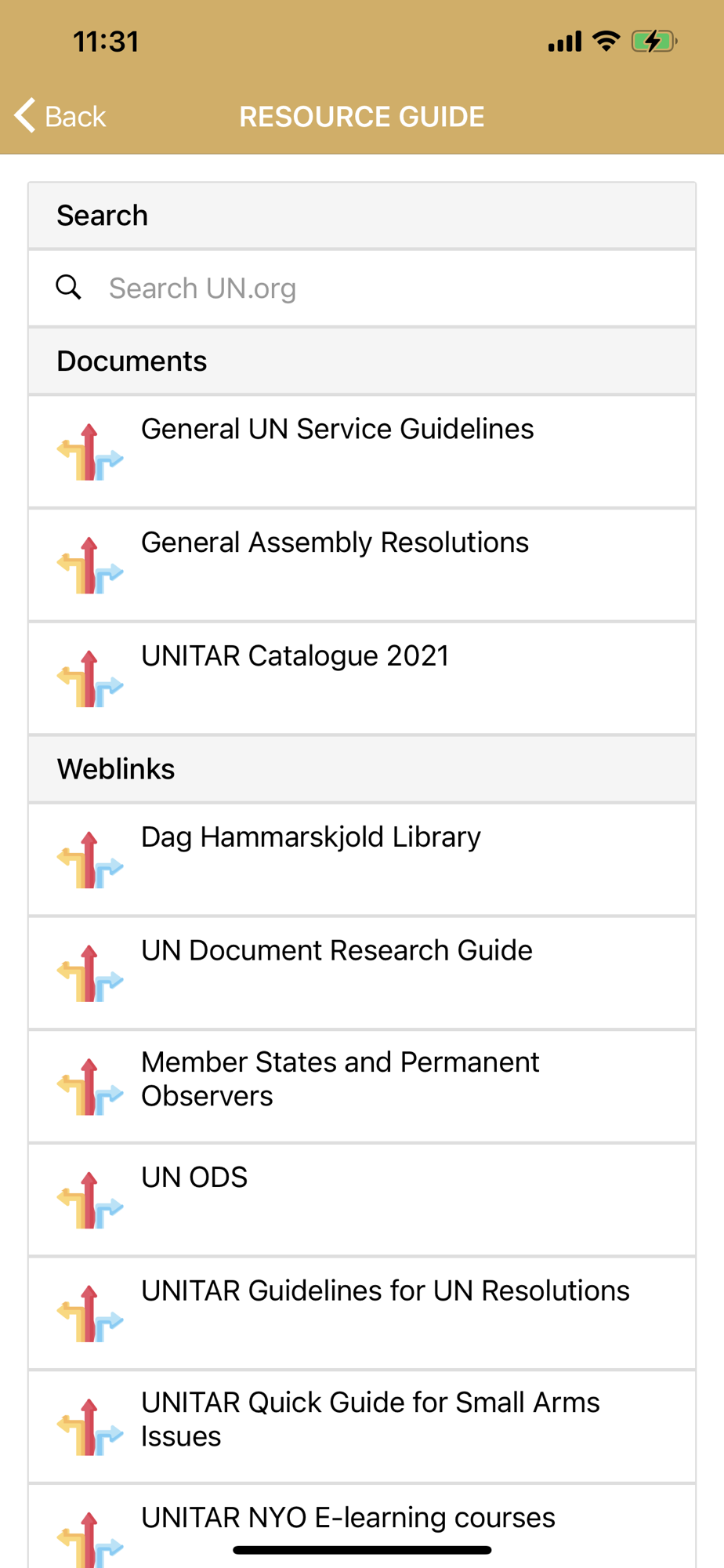The image size is (724, 1568).
Task: Open General UN Service Guidelines document
Action: (362, 452)
